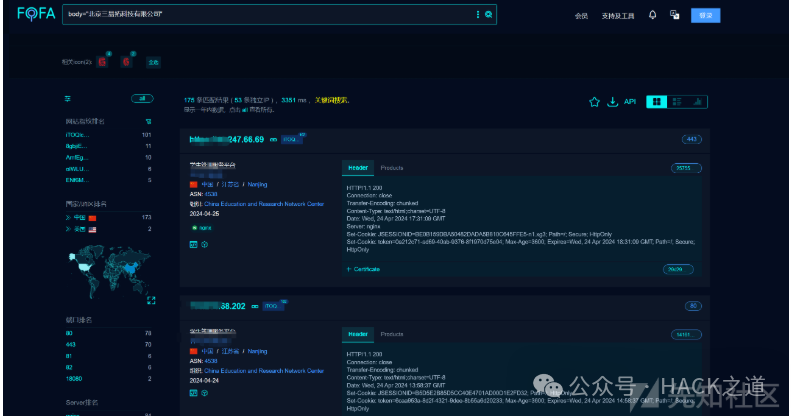
Task: Open host link ending 247.66.69
Action: point(227,139)
